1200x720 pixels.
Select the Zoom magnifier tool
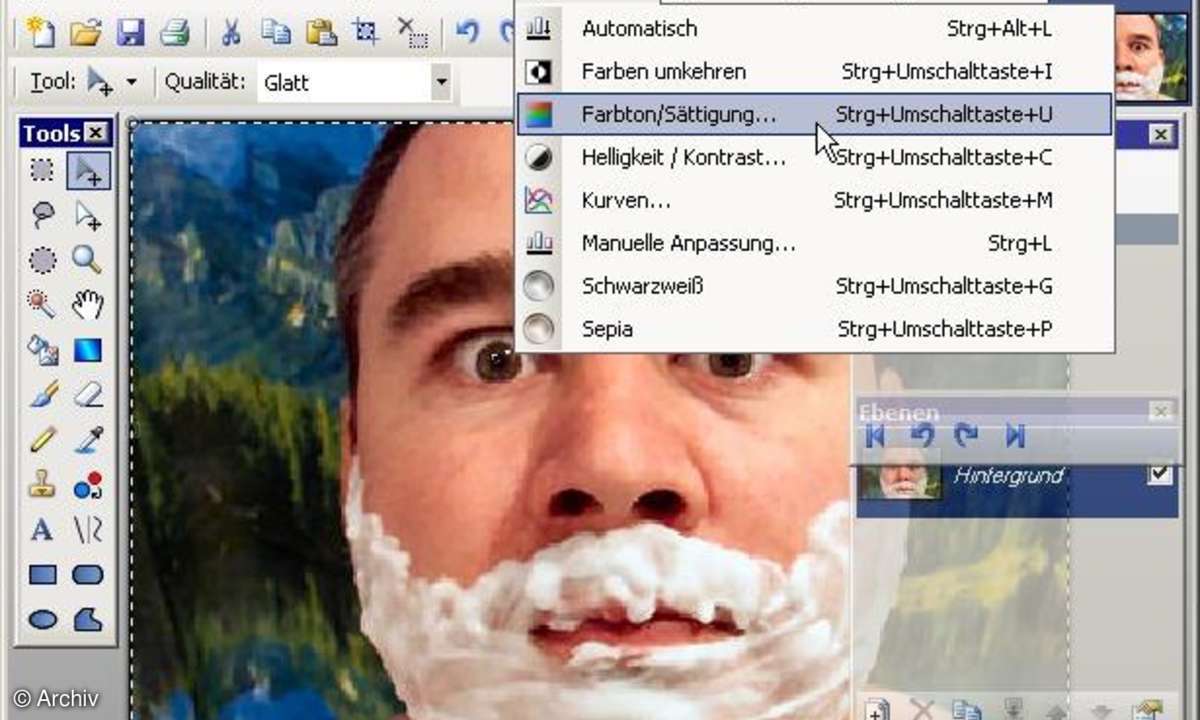click(88, 260)
